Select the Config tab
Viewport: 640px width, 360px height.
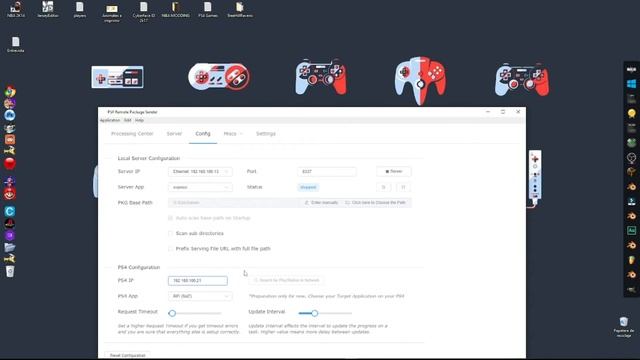coord(203,134)
